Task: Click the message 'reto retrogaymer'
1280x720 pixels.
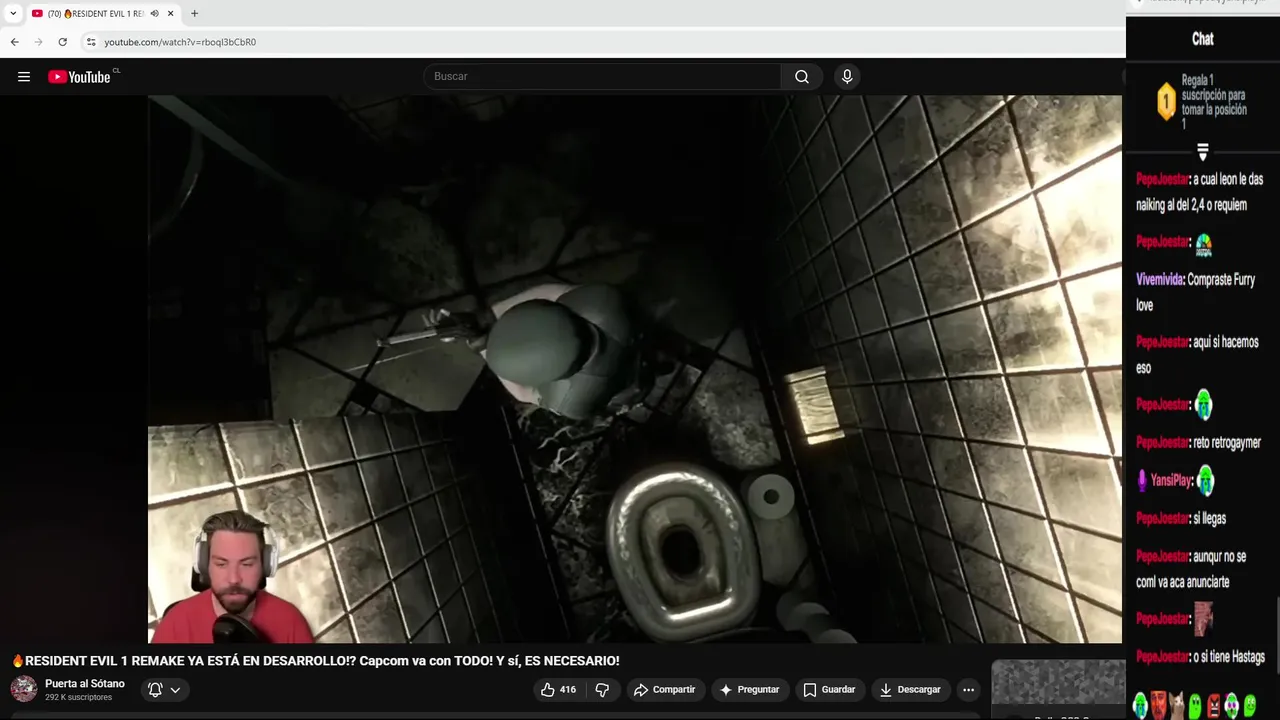Action: click(x=1227, y=442)
